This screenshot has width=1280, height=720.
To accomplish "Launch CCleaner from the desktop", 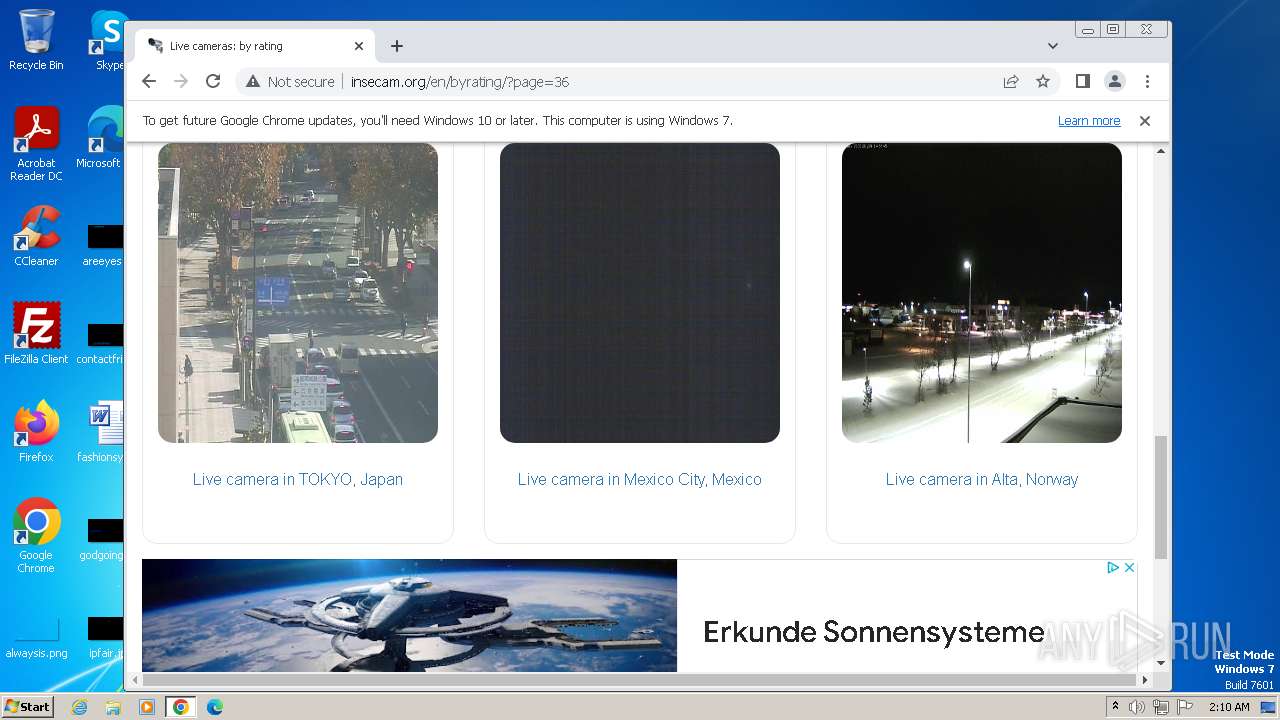I will [36, 236].
